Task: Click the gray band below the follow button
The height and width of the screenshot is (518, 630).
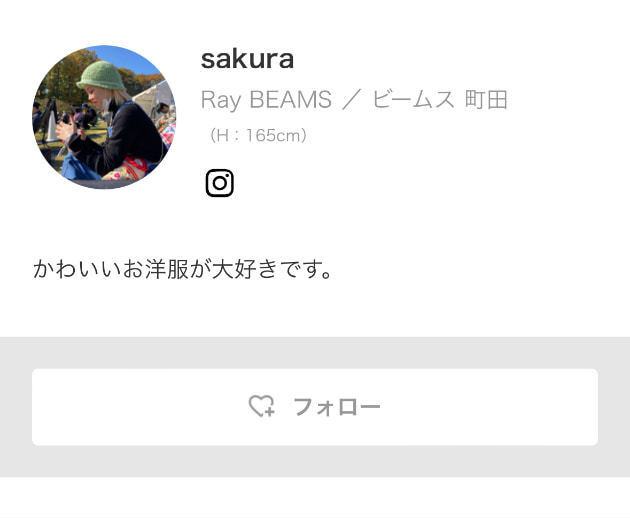Action: tap(315, 461)
